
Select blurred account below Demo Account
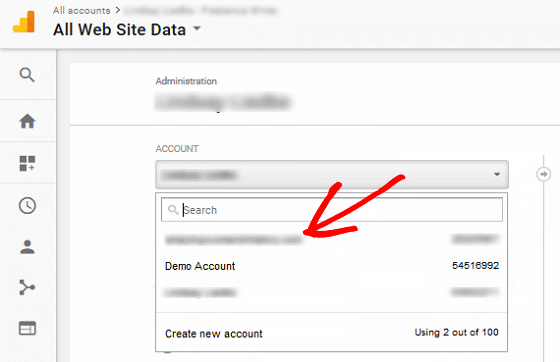tap(332, 293)
